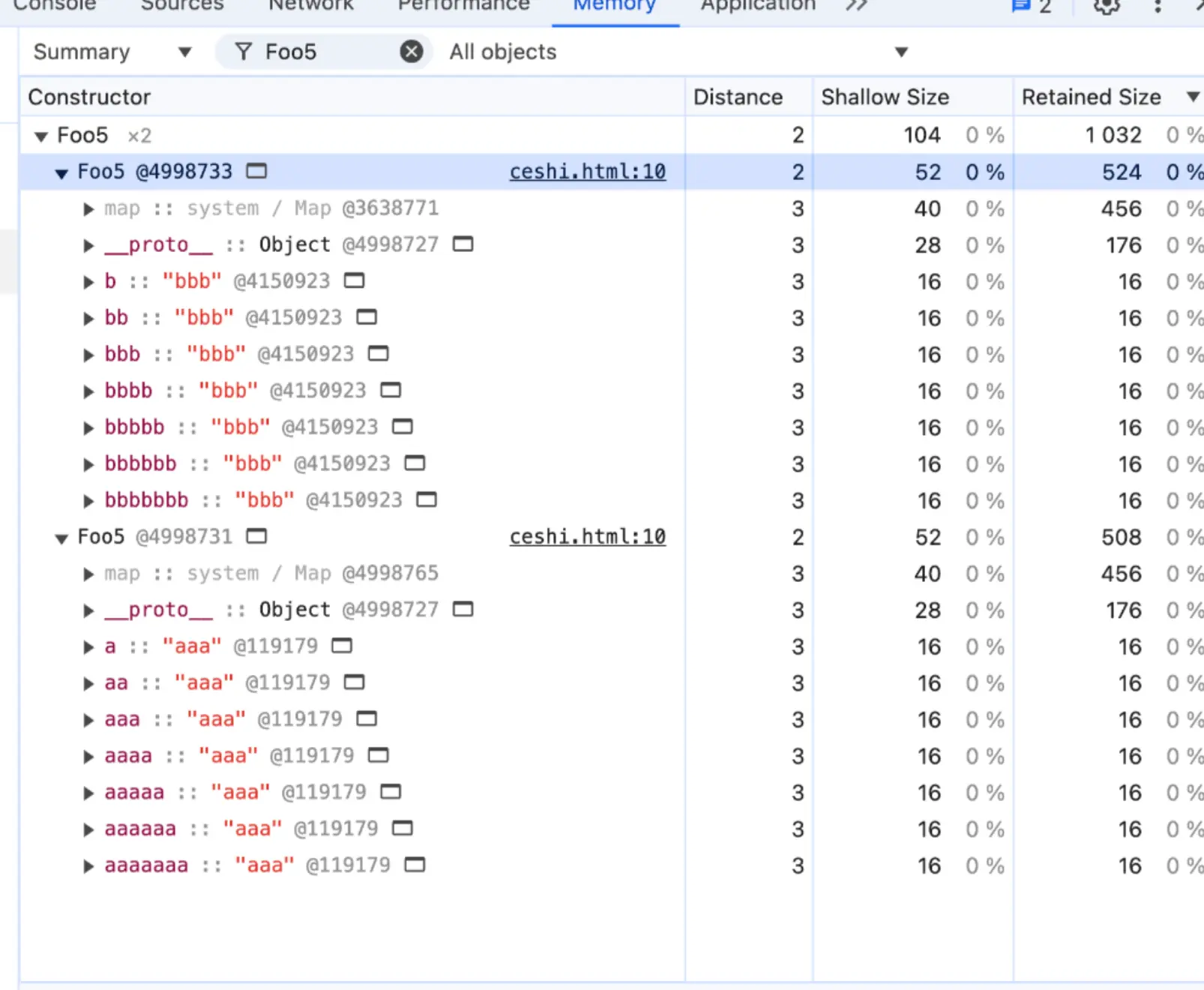Sort by Constructor column header
Image resolution: width=1204 pixels, height=990 pixels.
tap(352, 97)
